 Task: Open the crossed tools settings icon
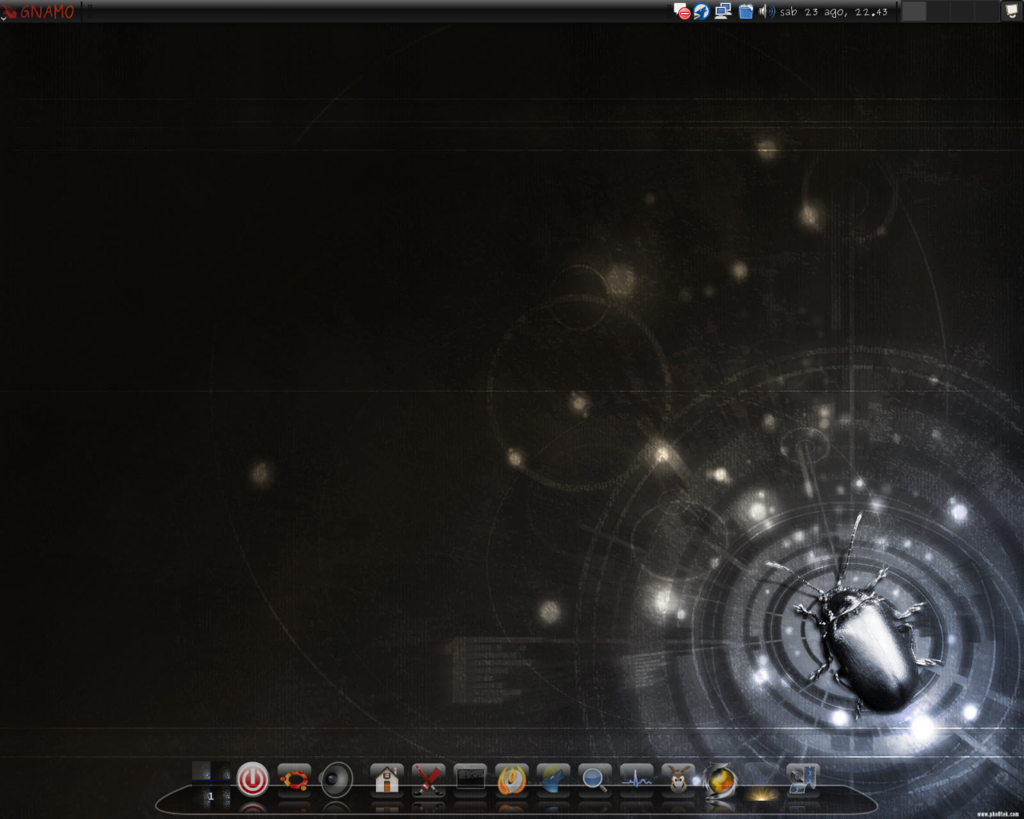429,778
